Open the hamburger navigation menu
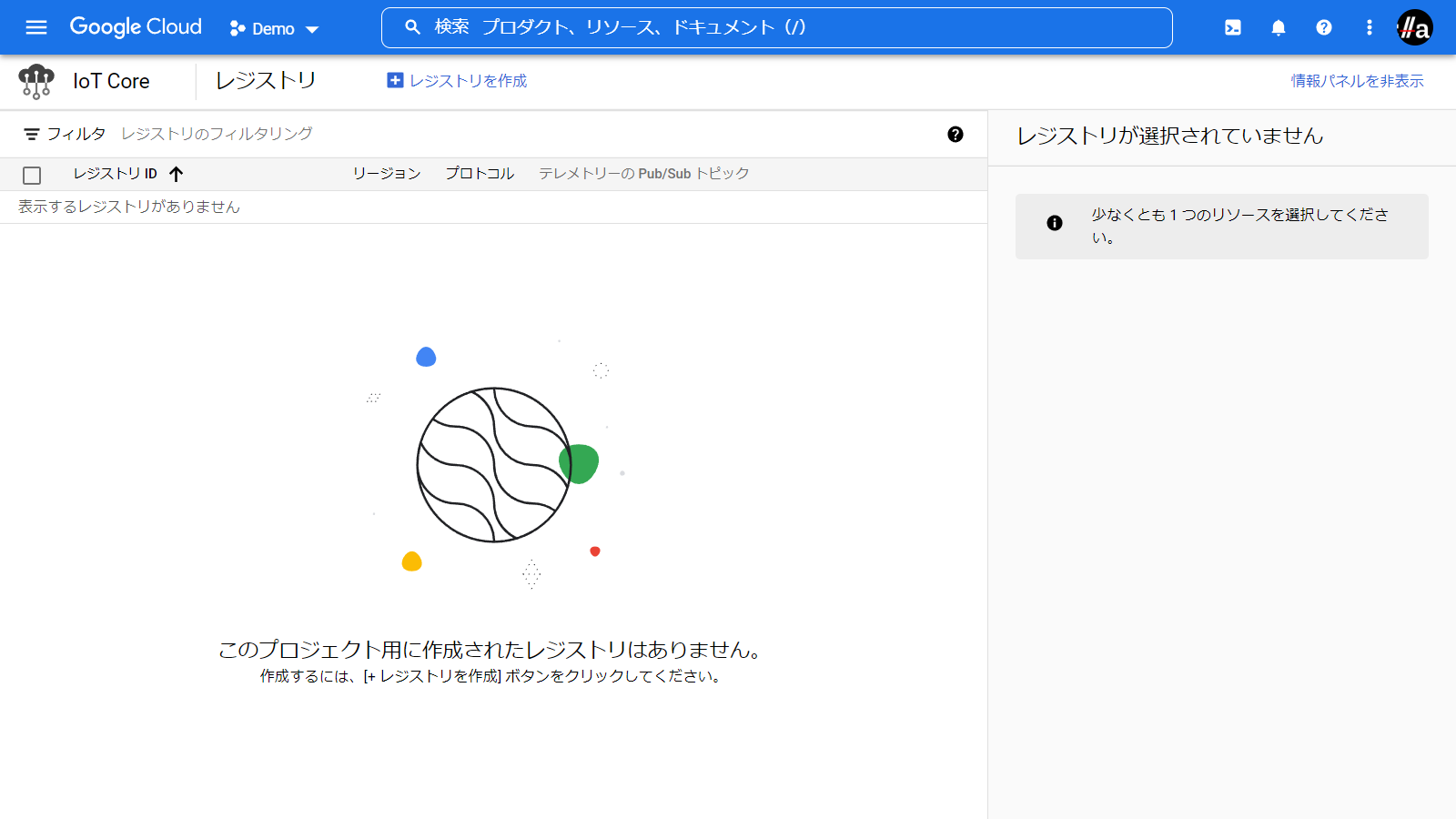Viewport: 1456px width, 819px height. (36, 27)
